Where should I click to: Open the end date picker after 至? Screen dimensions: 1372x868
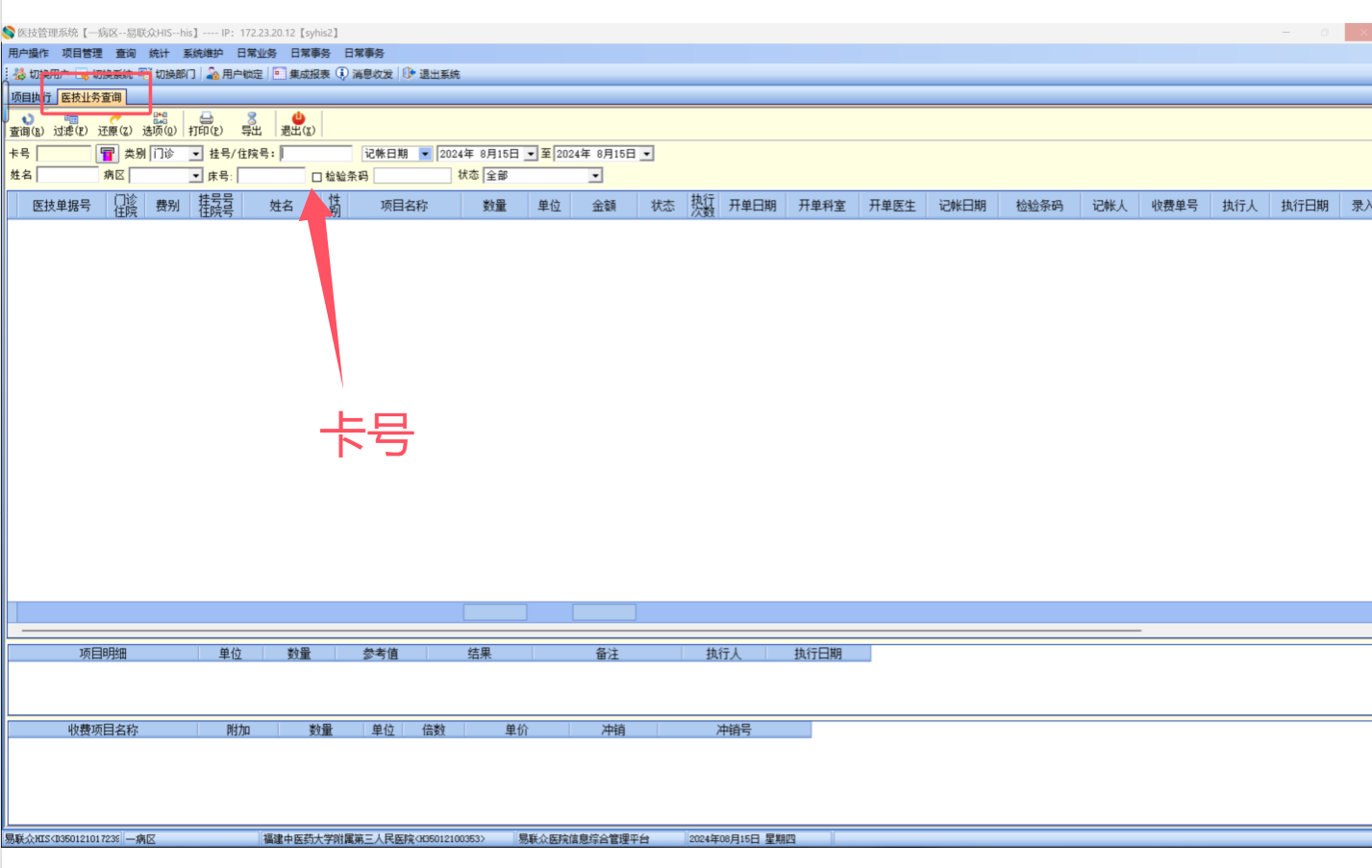click(647, 154)
